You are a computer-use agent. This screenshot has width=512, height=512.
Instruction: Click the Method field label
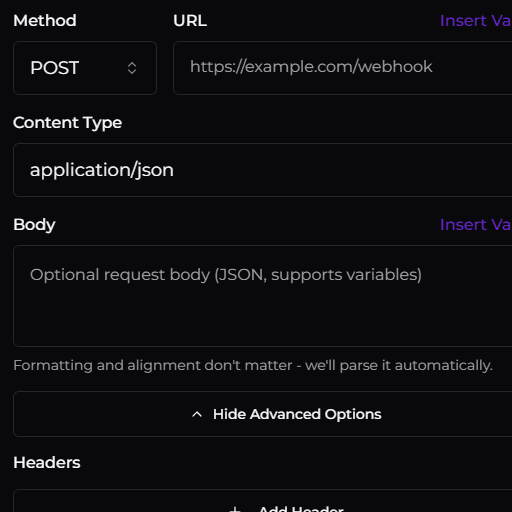(x=45, y=21)
